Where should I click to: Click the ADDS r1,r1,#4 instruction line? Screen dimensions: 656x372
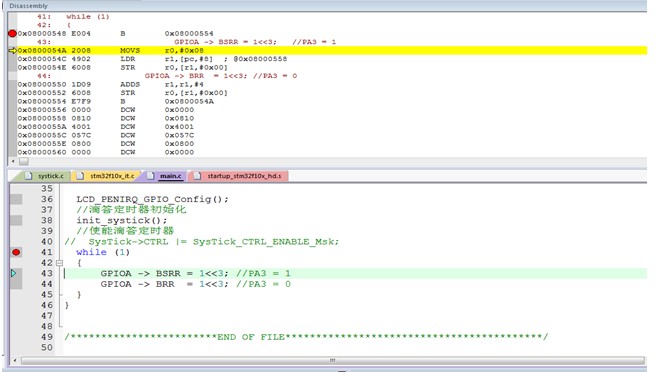click(111, 85)
